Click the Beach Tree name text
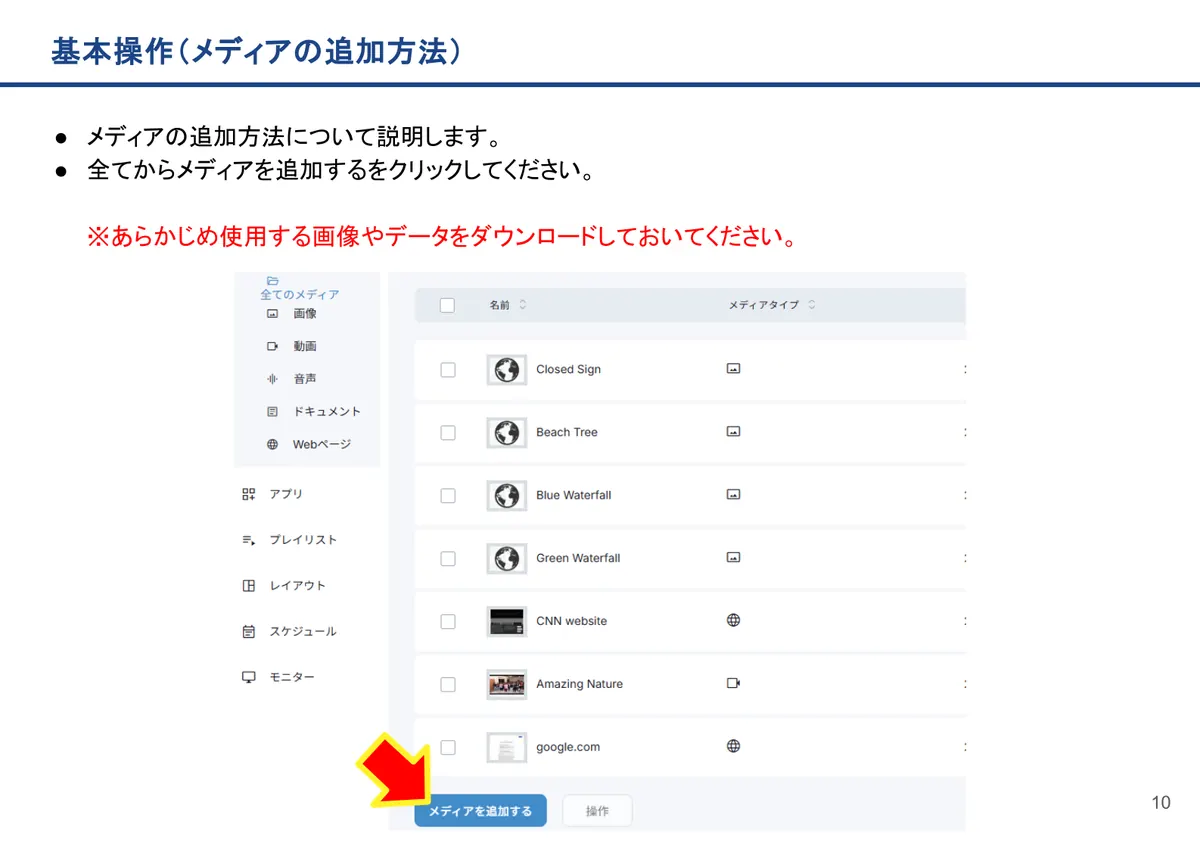1200x849 pixels. pos(567,432)
